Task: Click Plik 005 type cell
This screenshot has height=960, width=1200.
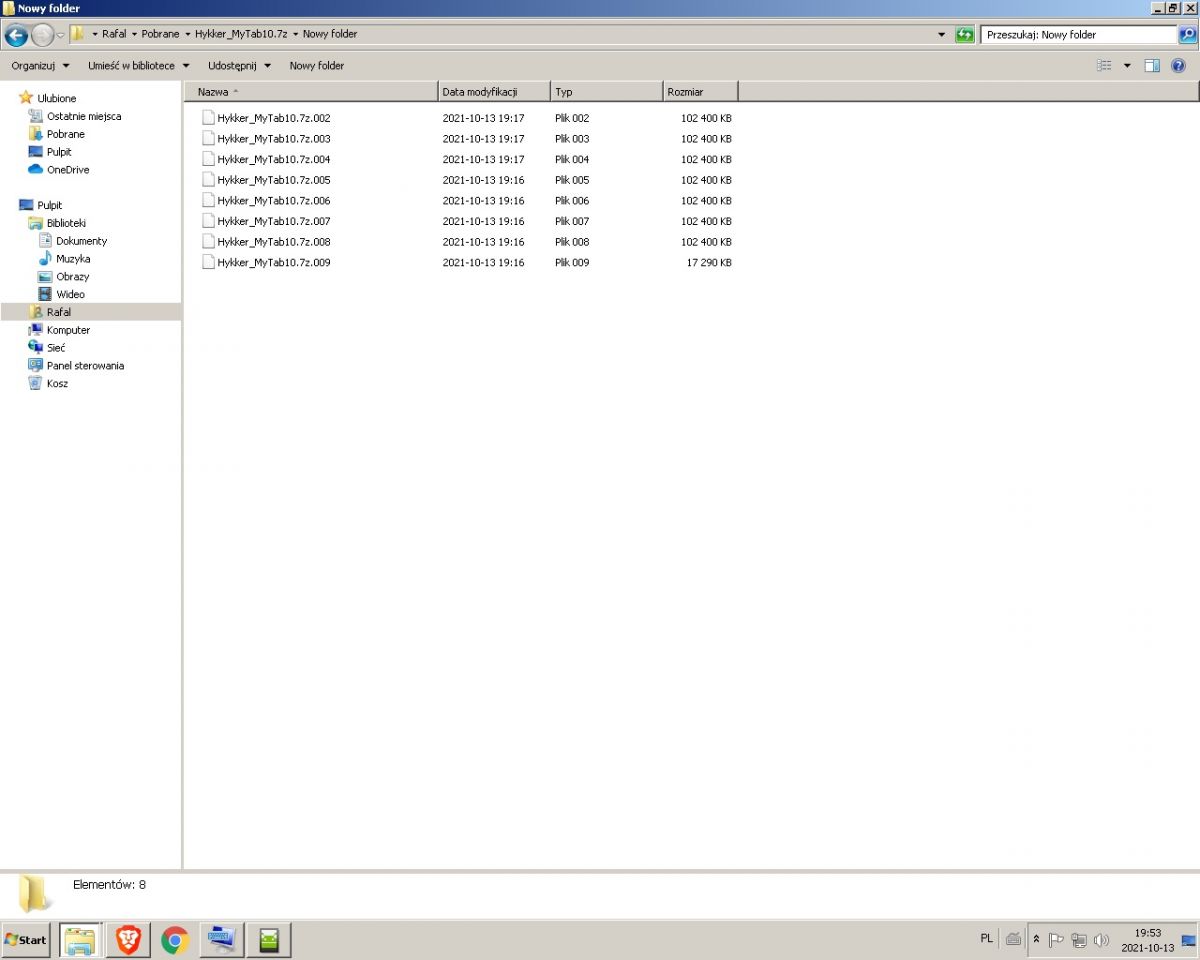Action: [x=572, y=180]
